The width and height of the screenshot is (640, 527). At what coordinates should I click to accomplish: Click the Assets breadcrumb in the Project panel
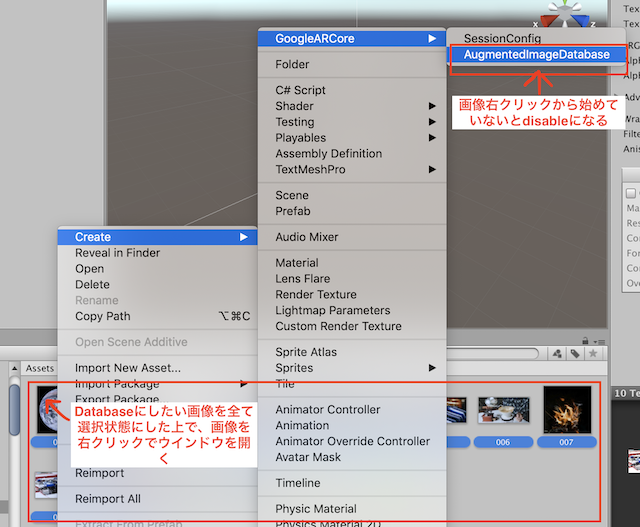40,368
